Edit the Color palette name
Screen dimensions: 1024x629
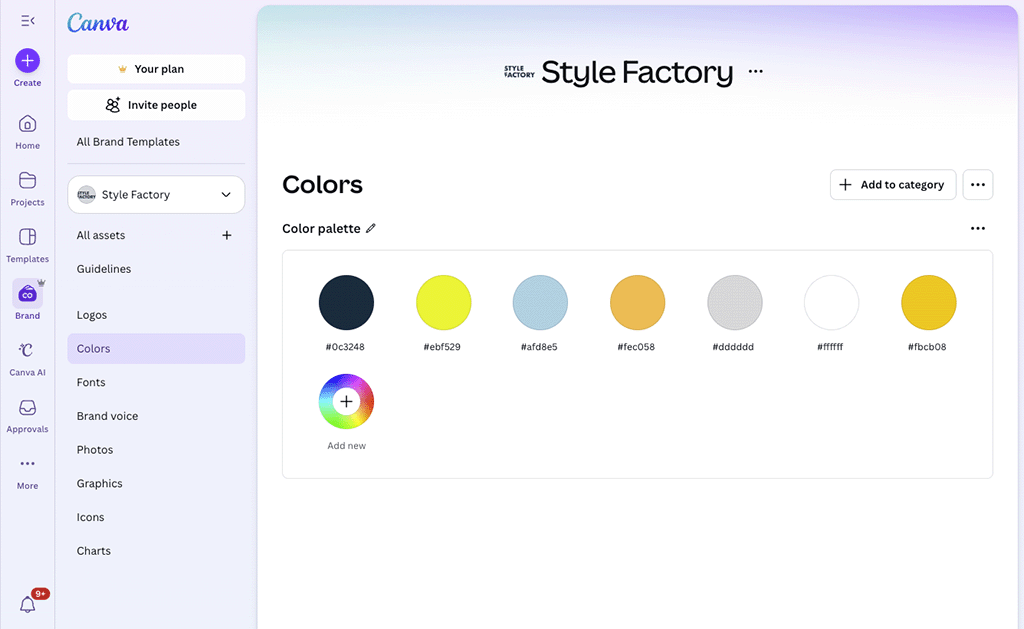click(371, 228)
